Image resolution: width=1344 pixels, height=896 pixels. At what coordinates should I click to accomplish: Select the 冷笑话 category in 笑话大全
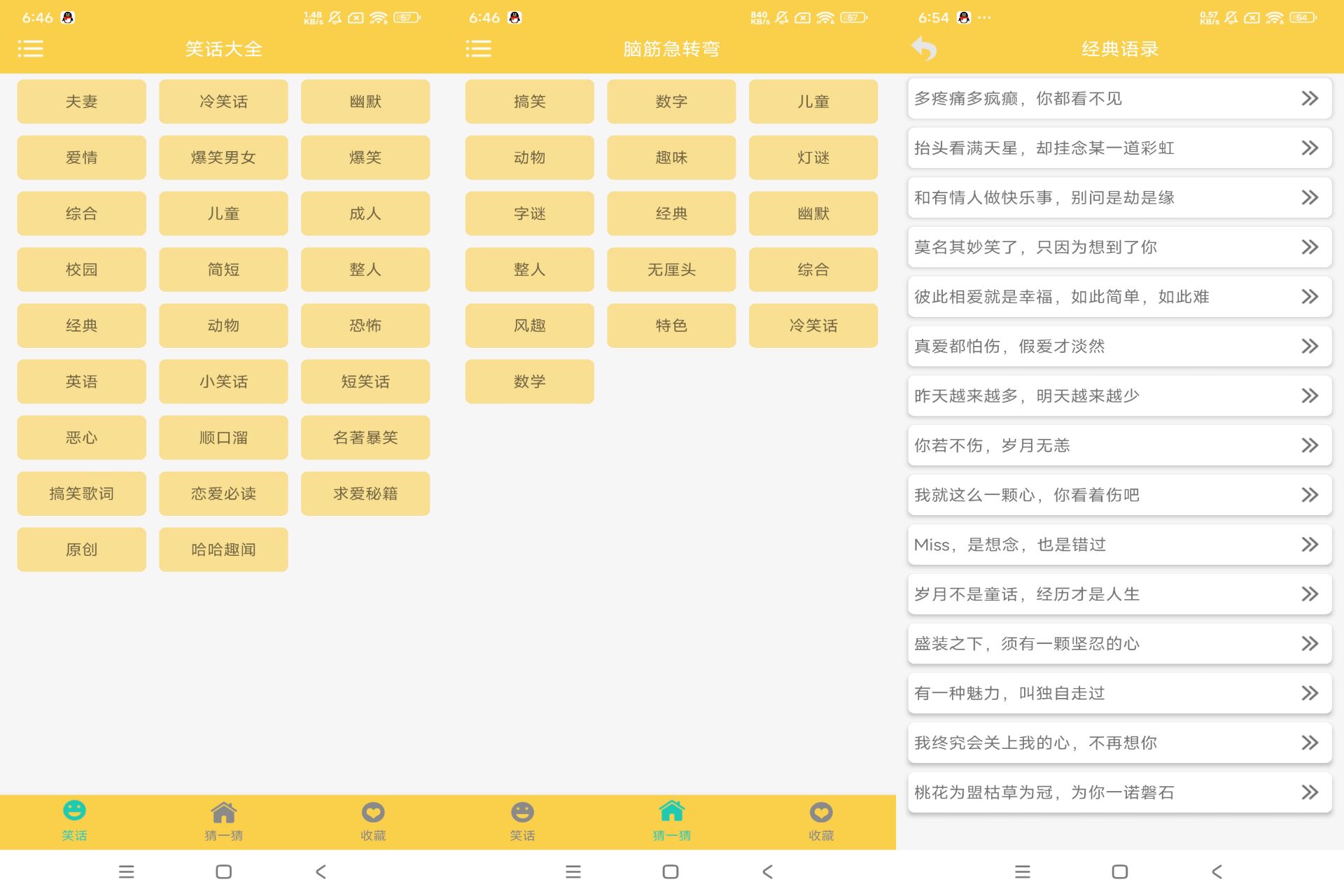(x=223, y=101)
